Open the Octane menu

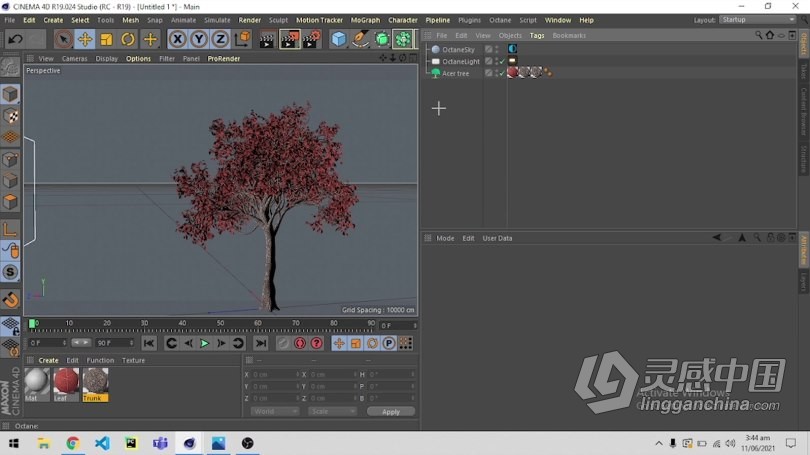coord(500,20)
